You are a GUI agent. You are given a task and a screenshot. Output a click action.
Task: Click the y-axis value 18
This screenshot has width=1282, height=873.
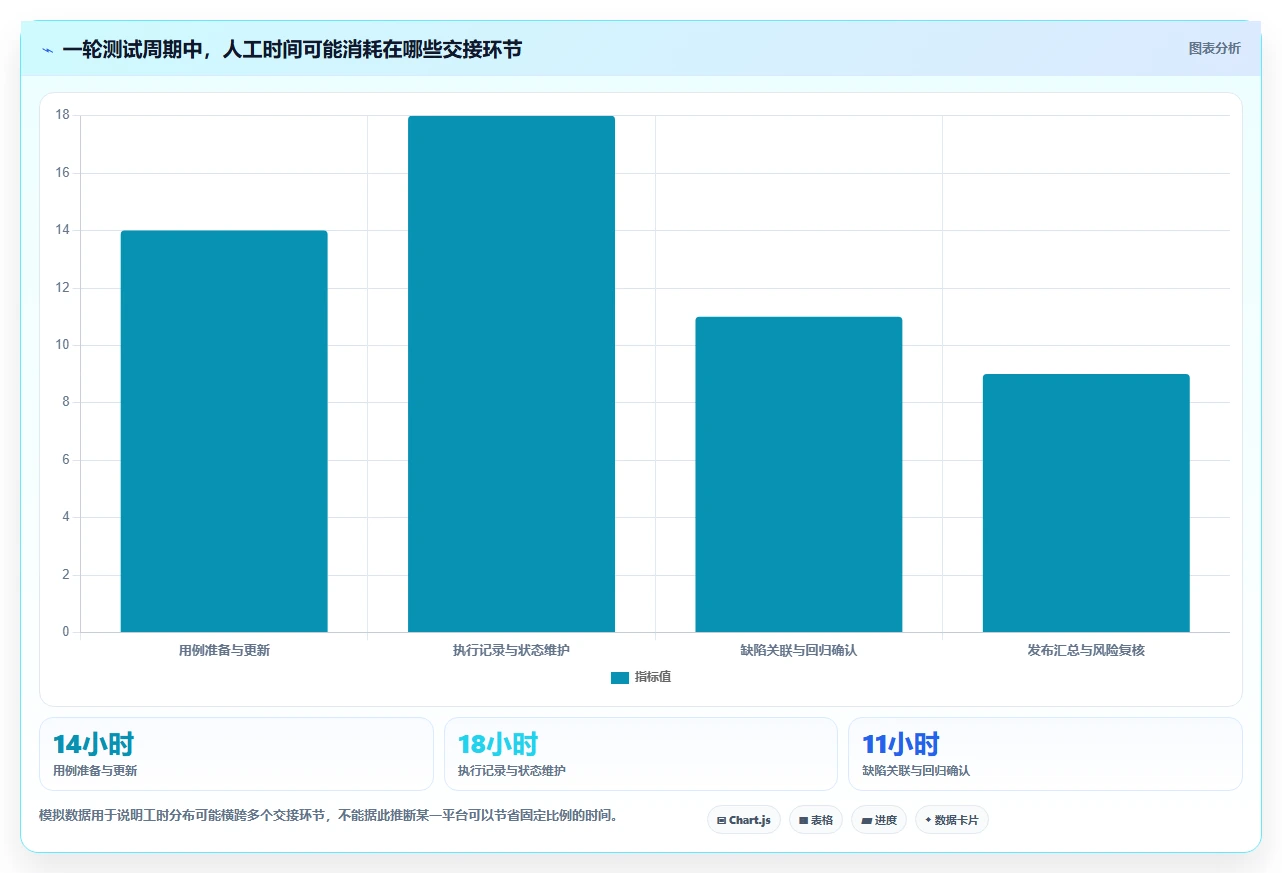tap(63, 115)
